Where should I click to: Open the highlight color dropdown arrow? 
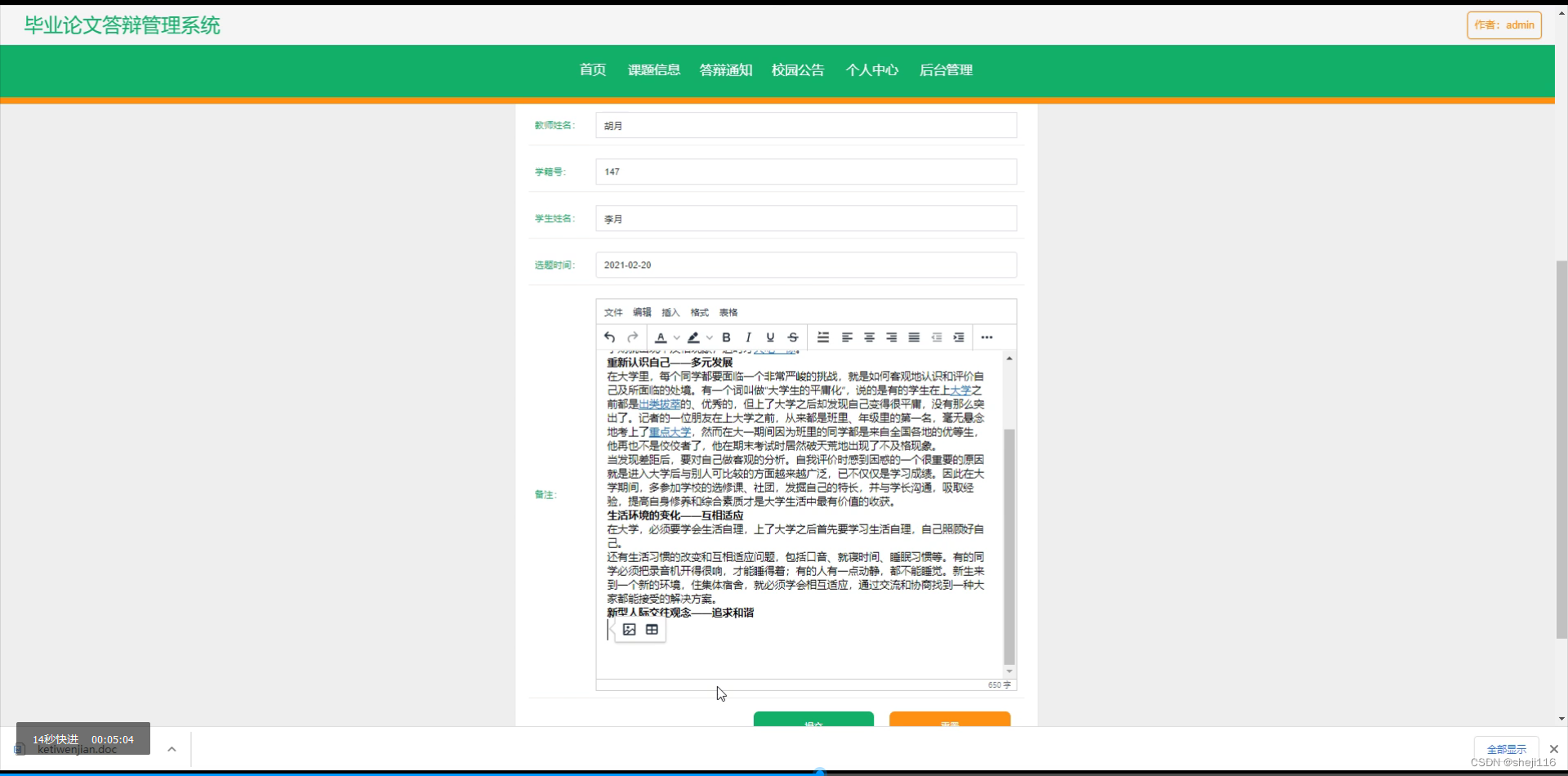pos(709,337)
